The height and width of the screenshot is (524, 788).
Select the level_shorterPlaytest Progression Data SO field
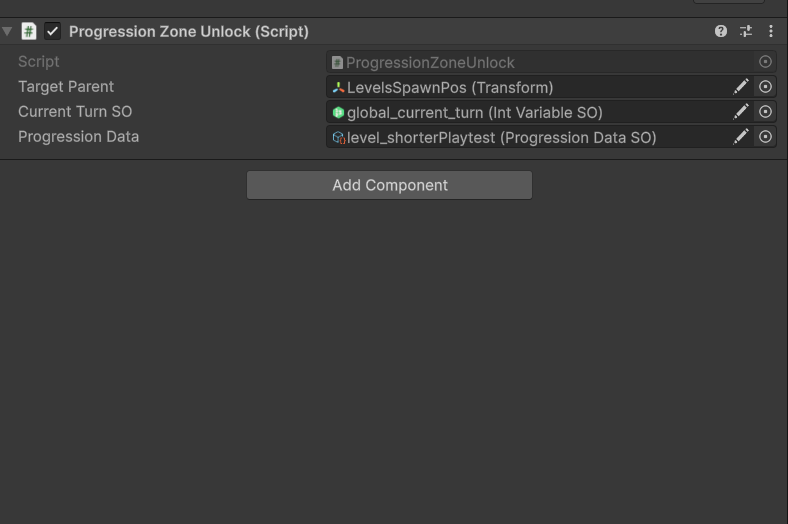click(529, 137)
